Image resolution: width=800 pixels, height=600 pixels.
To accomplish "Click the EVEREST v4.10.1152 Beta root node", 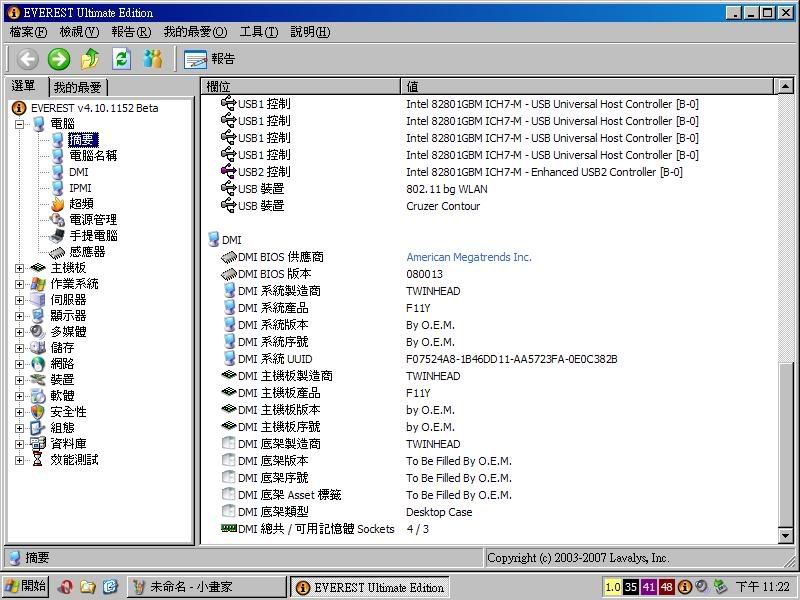I will (94, 108).
